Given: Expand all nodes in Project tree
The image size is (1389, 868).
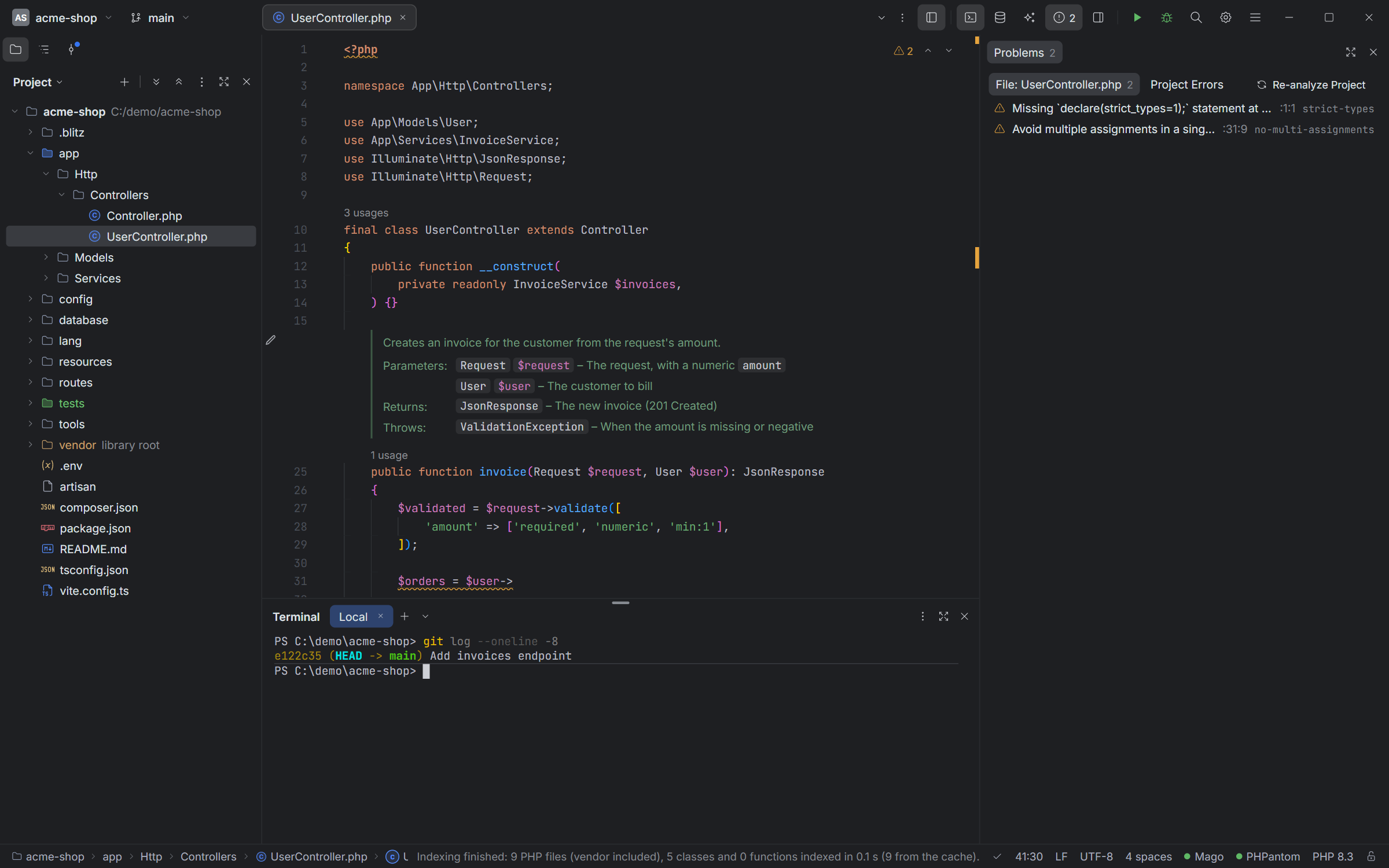Looking at the screenshot, I should coord(156,82).
